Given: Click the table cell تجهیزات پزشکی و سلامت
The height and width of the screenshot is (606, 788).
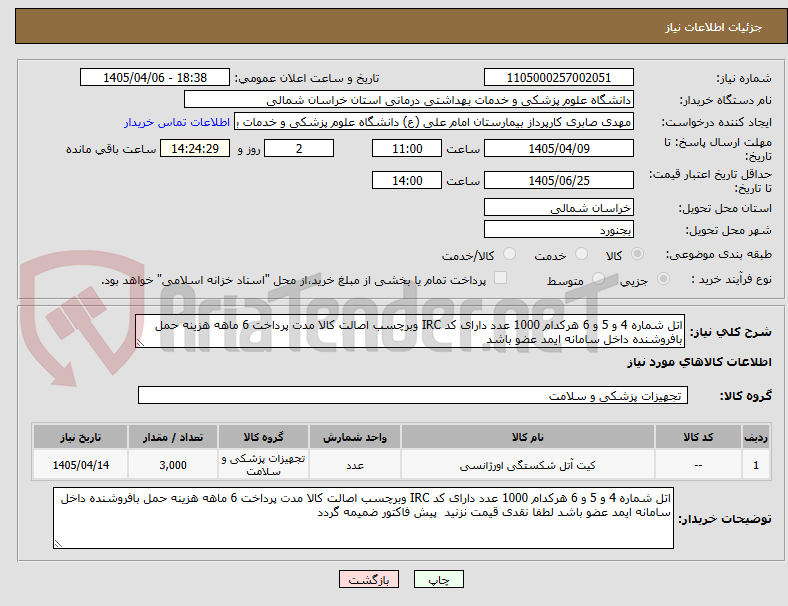Looking at the screenshot, I should (263, 465).
